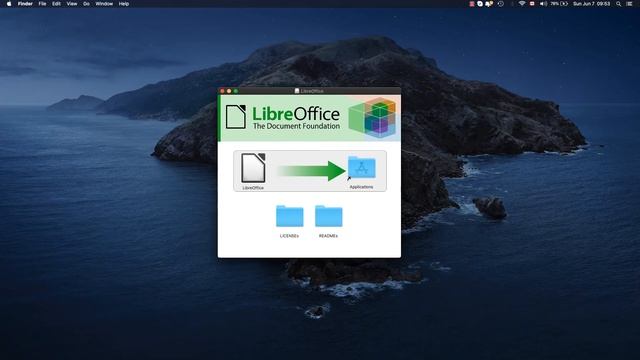Click the red flag input menu icon
The height and width of the screenshot is (360, 640).
coord(532,4)
